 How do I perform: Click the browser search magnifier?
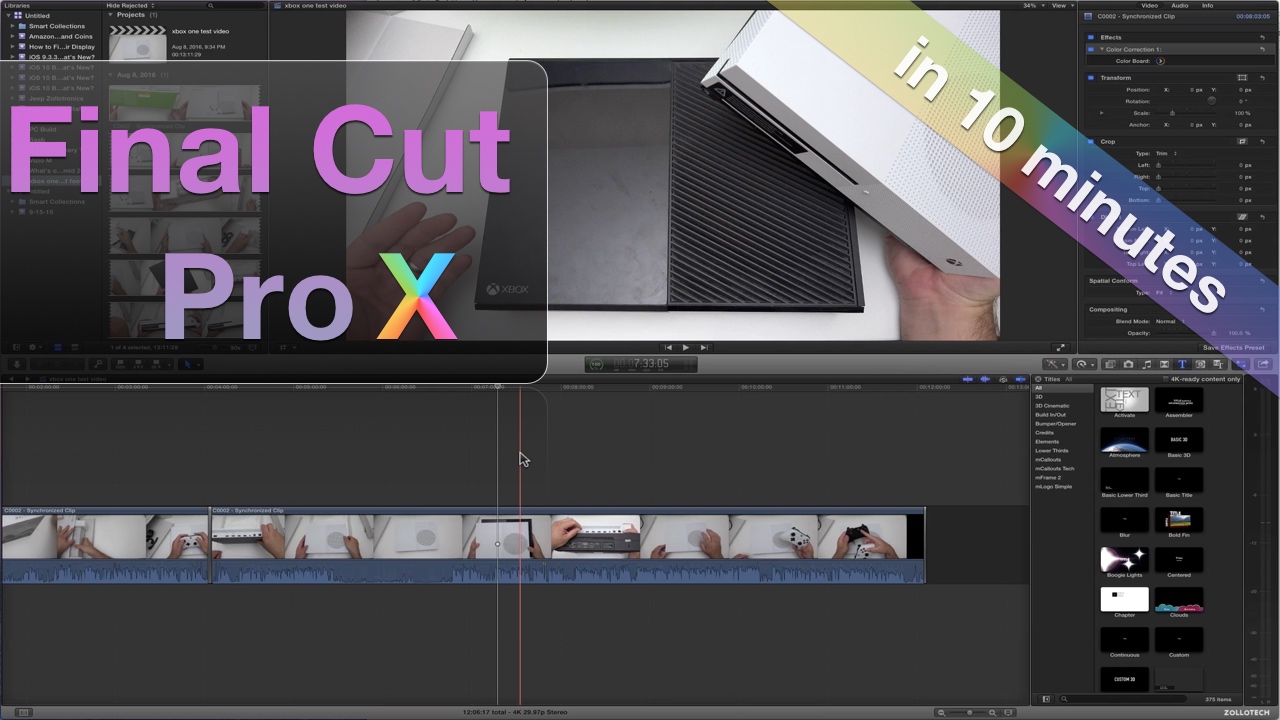click(210, 6)
